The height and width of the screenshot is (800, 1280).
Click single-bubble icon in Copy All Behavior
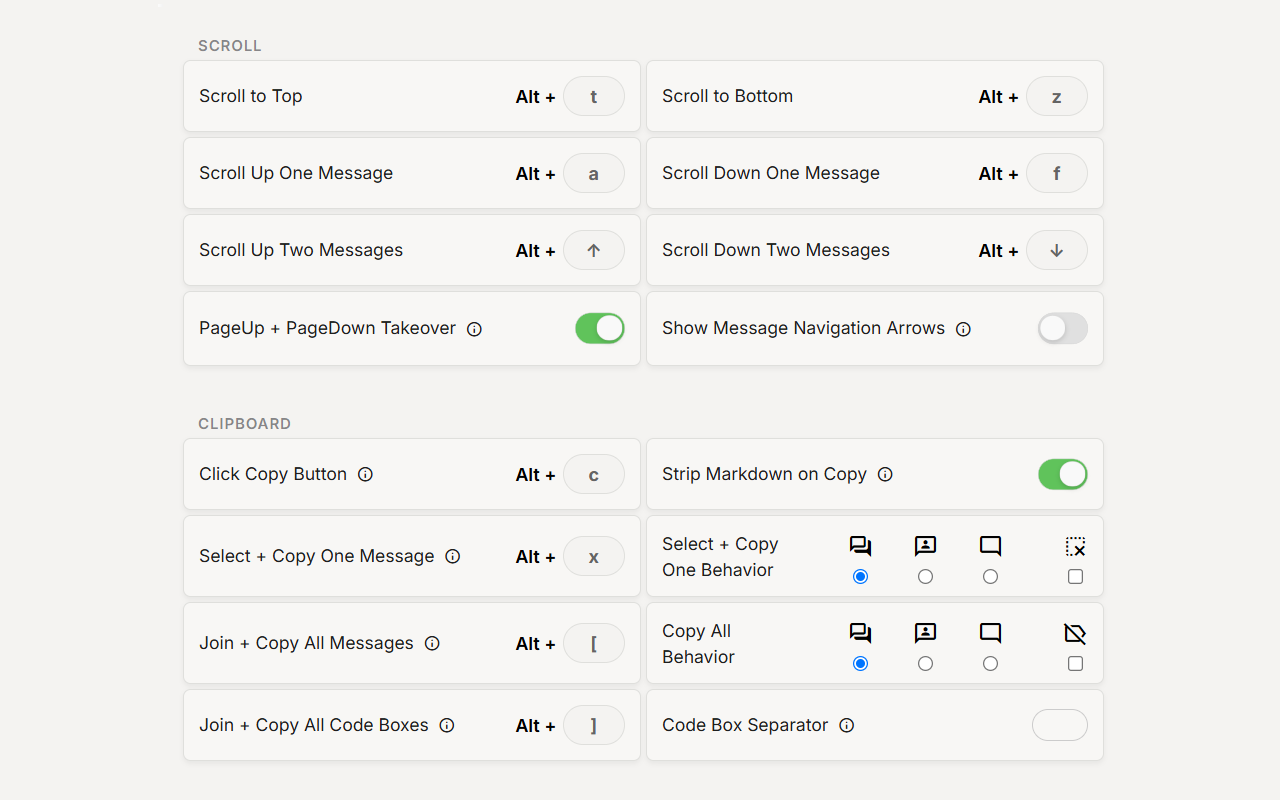click(x=990, y=634)
